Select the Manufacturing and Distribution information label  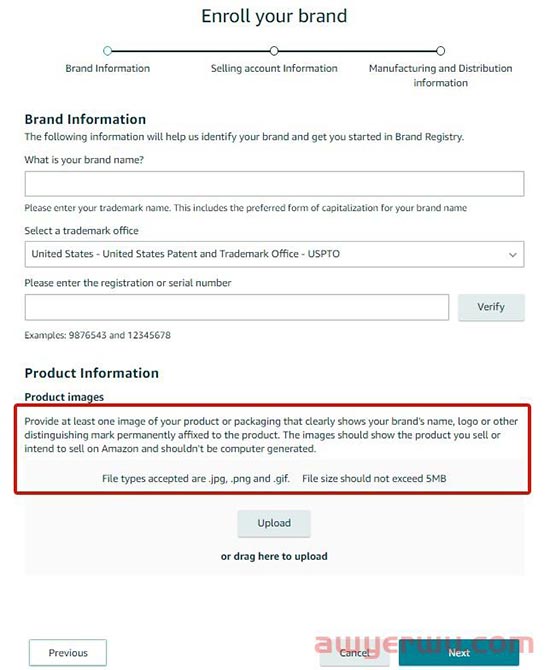[x=440, y=75]
